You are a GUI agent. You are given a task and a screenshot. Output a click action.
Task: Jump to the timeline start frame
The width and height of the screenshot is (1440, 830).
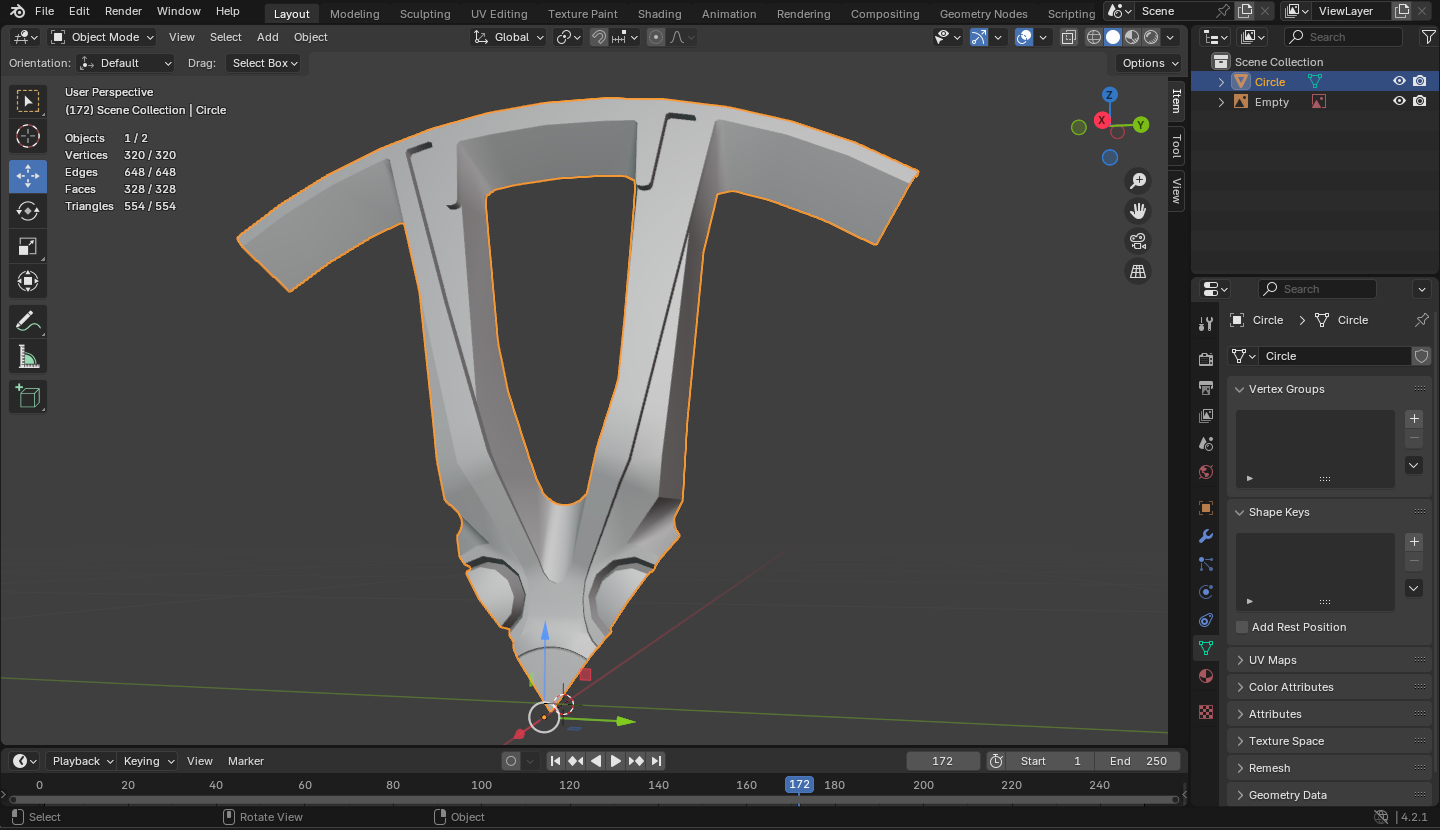[x=556, y=761]
